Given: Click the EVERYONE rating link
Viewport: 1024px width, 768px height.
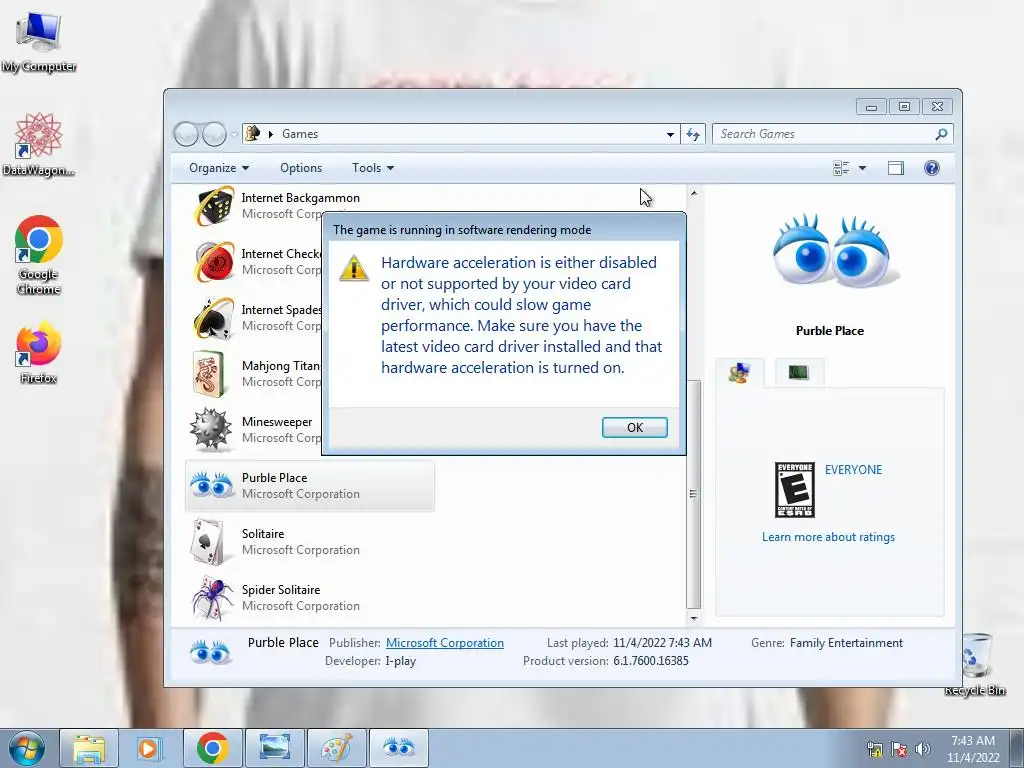Looking at the screenshot, I should point(853,470).
